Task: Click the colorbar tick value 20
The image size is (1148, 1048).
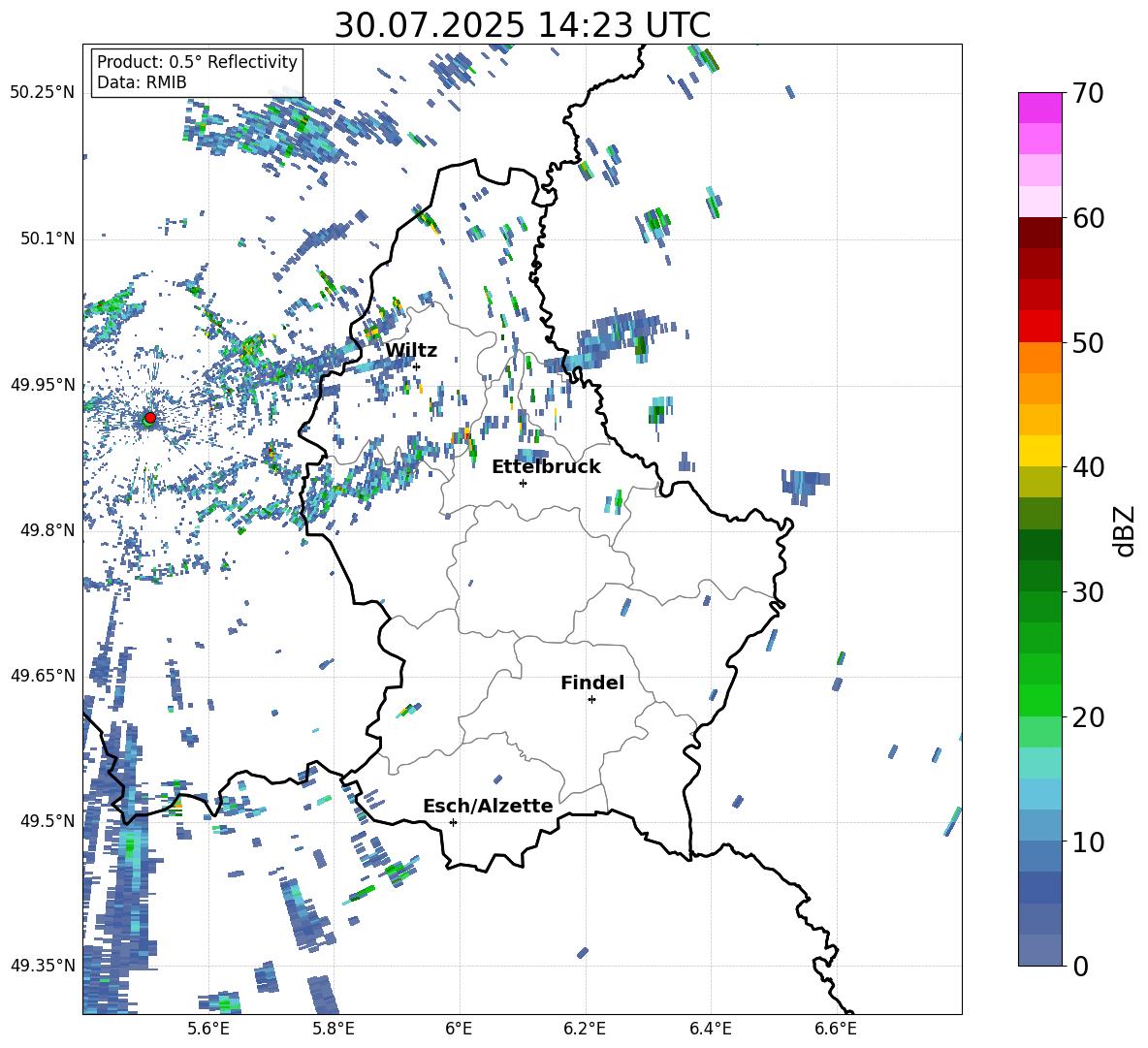Action: (x=1088, y=717)
